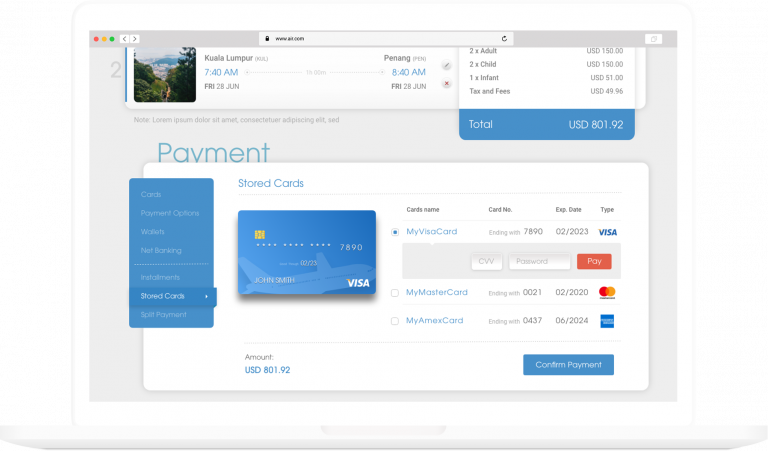
Task: Click the 2 x Adult fare line
Action: 546,51
